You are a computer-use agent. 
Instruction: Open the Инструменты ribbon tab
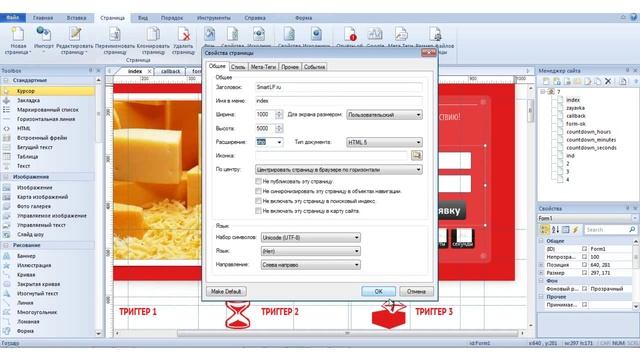[213, 18]
